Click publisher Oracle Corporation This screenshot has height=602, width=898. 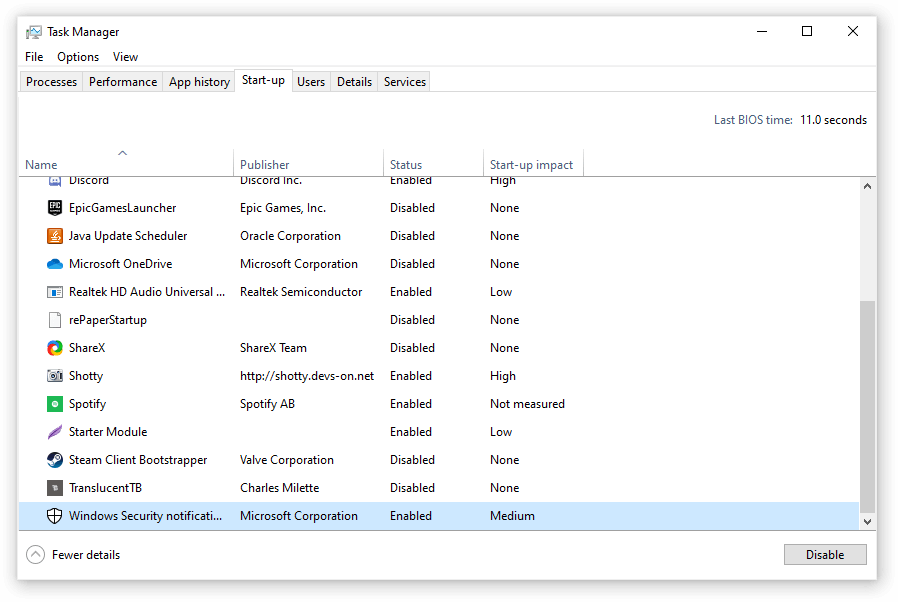[x=290, y=236]
